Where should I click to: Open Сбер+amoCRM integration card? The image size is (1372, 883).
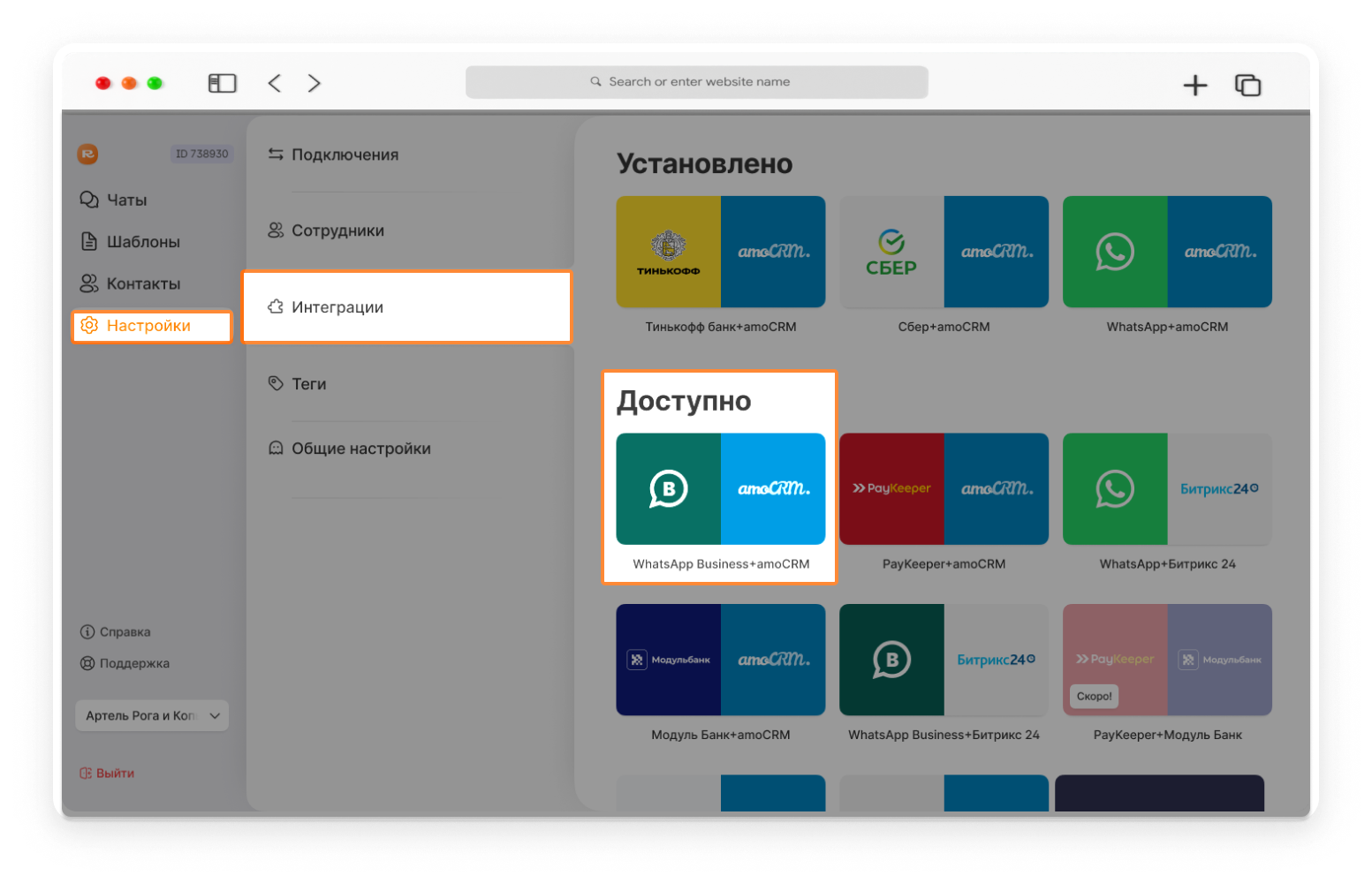point(944,252)
